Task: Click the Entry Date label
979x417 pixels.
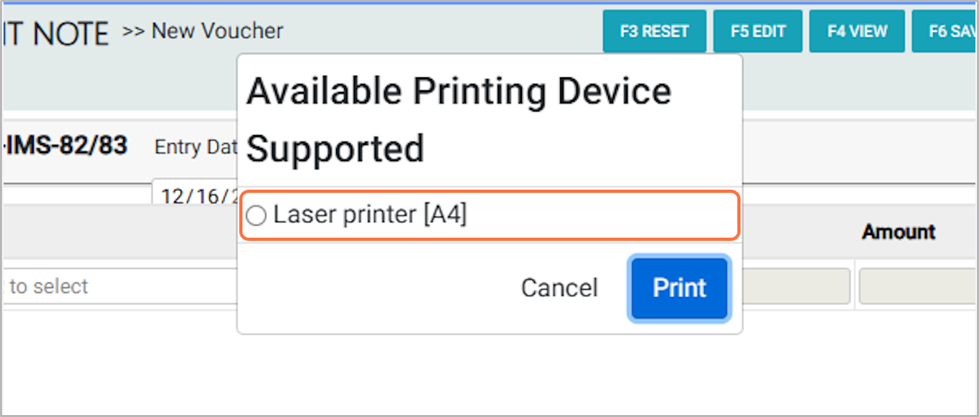Action: 194,147
